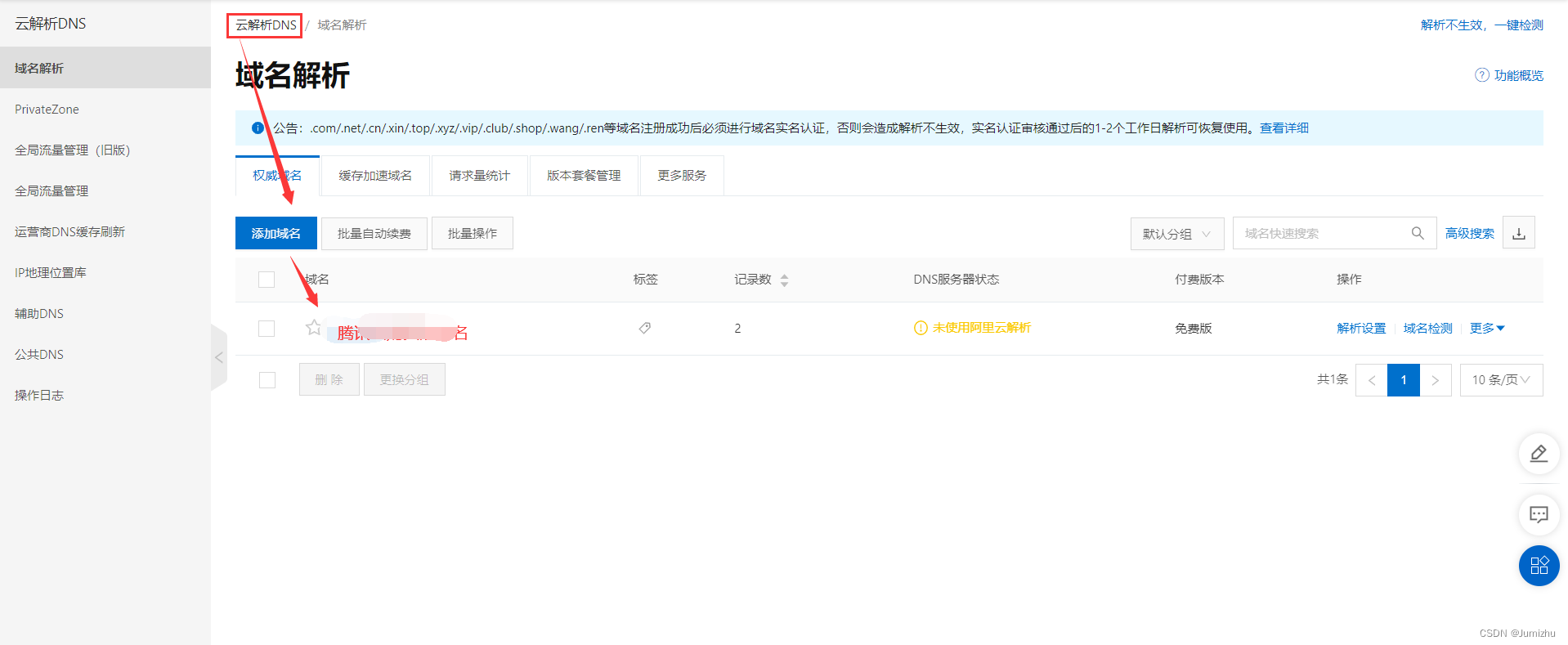Click the 解析不生效，一键检测 link
Viewport: 1568px width, 645px height.
(1482, 25)
